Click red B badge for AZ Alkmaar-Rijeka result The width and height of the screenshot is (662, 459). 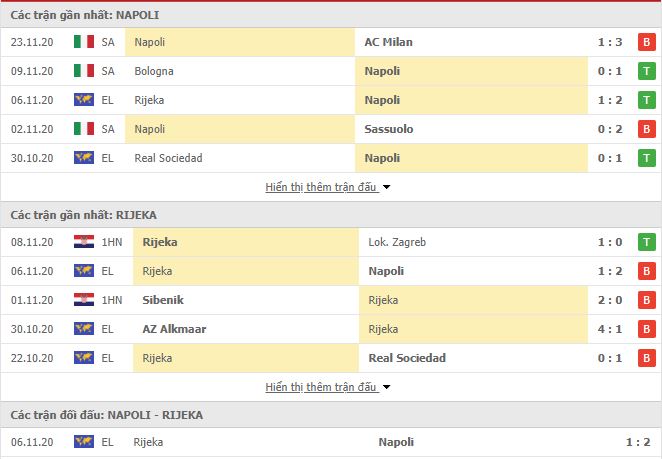coord(646,329)
